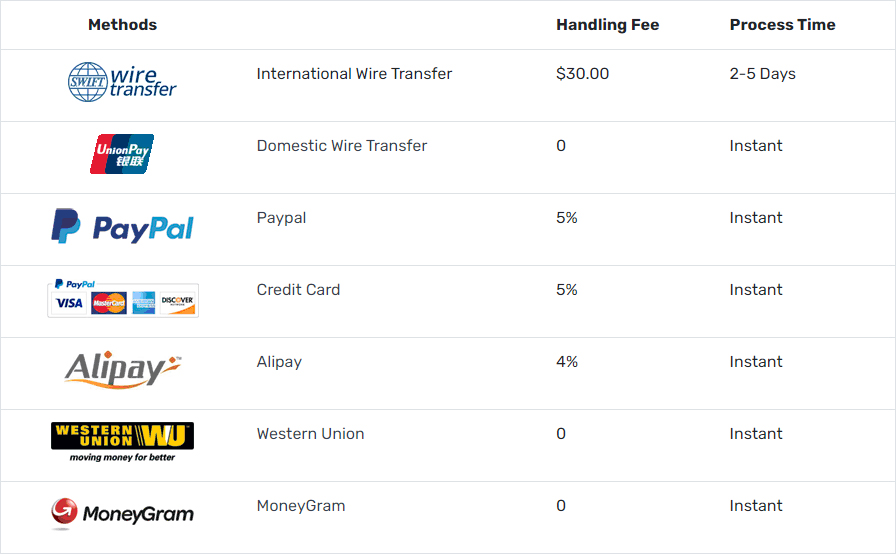
Task: Click the MoneyGram method name text
Action: pos(301,506)
